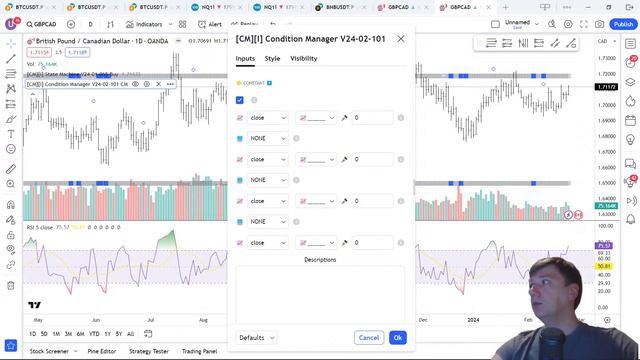Close the Condition Manager dialog
640x360 pixels.
[x=401, y=39]
